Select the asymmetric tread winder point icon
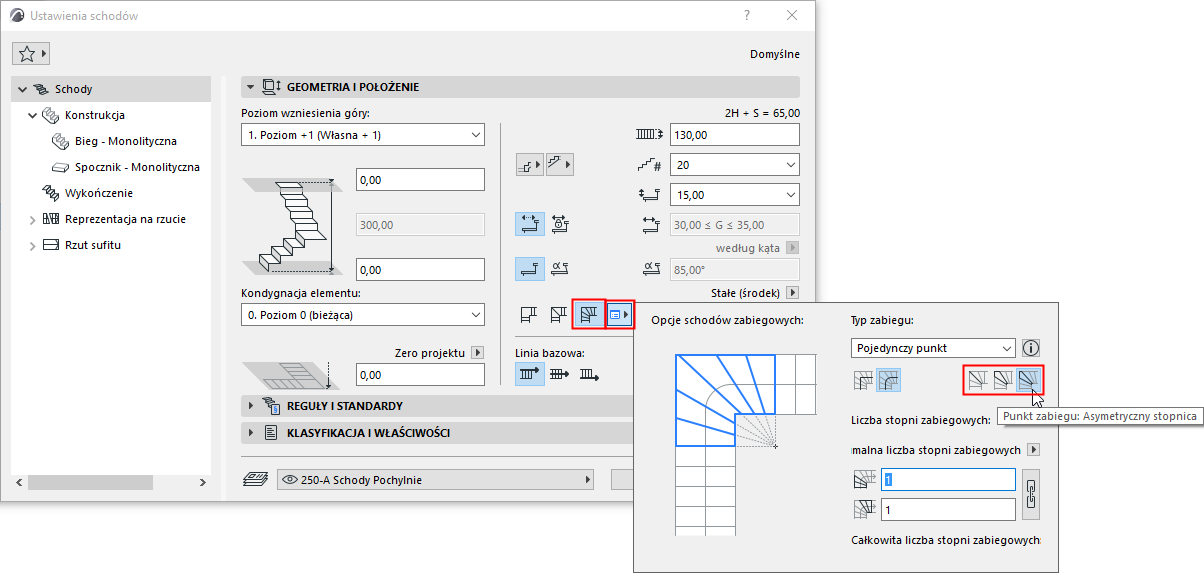The width and height of the screenshot is (1204, 573). [1028, 380]
